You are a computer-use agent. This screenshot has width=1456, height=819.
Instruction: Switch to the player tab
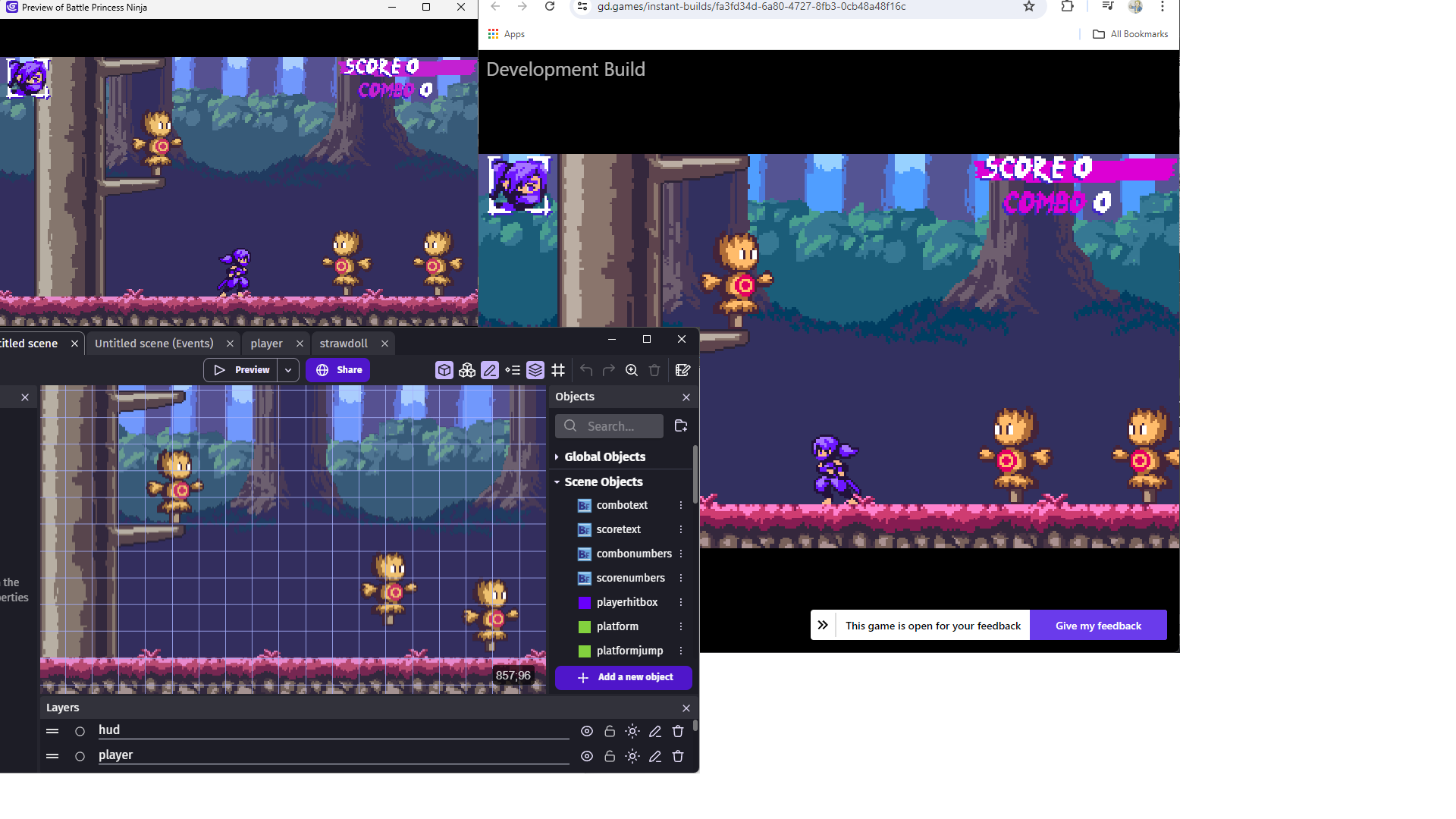(x=266, y=344)
